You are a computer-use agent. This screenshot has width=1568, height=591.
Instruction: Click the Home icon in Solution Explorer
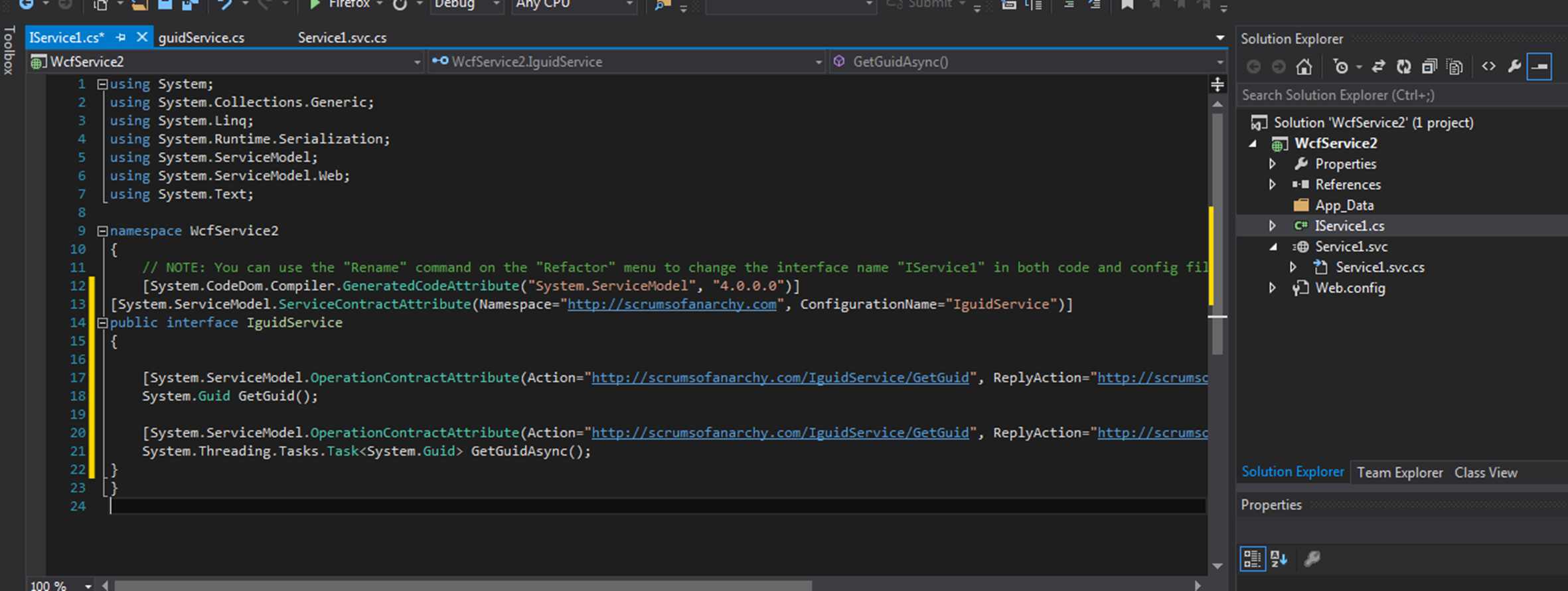point(1304,66)
